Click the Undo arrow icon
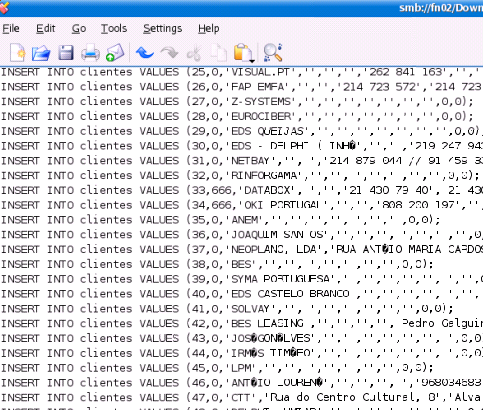 [x=145, y=53]
